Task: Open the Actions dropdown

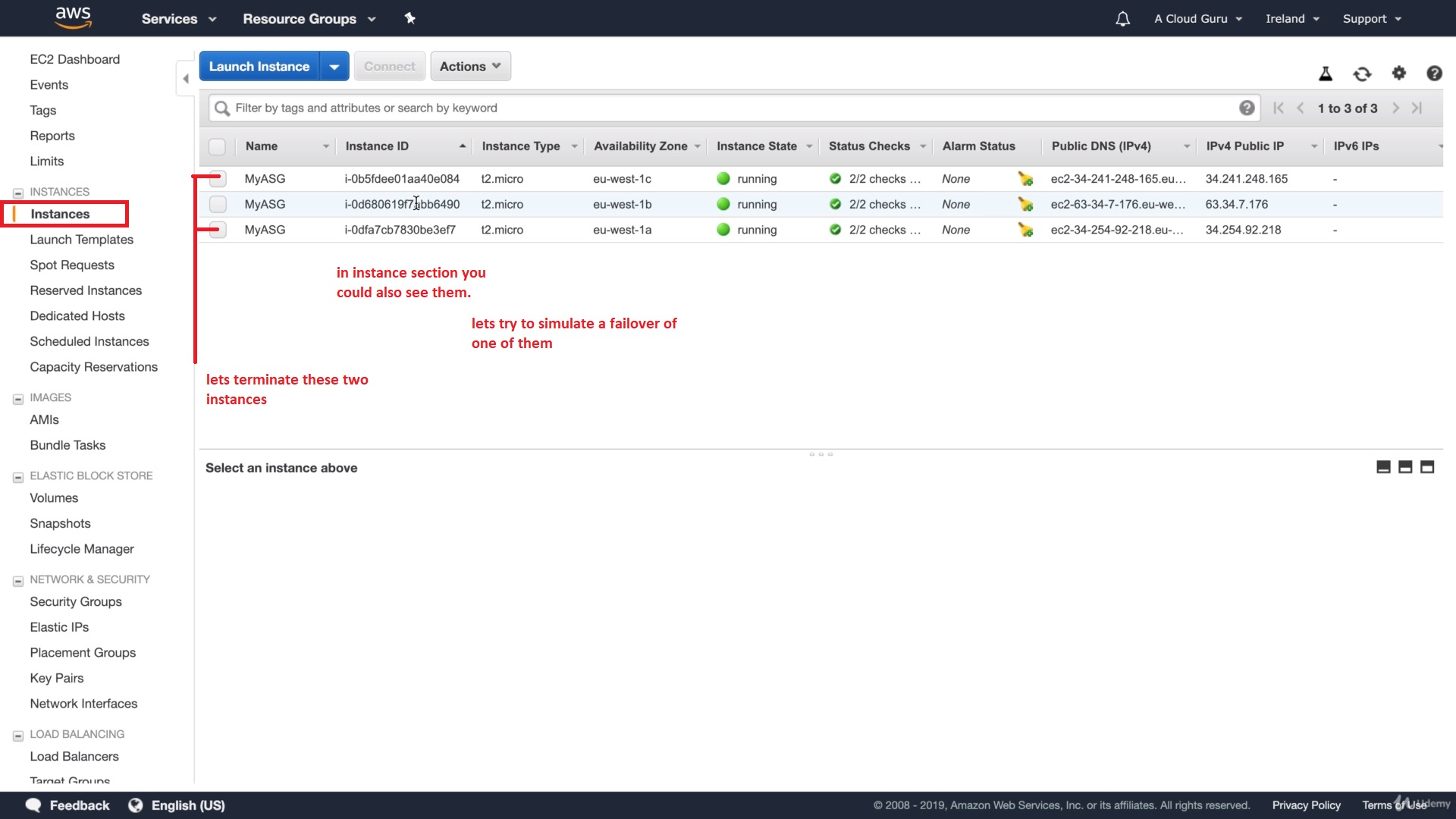Action: (x=470, y=66)
